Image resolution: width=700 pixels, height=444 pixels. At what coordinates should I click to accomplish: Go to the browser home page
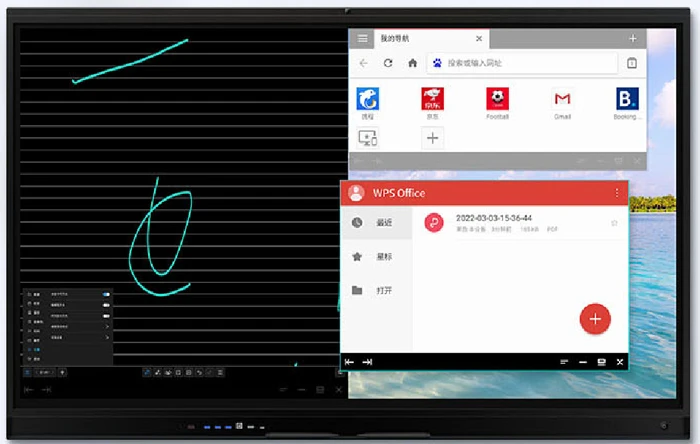412,63
